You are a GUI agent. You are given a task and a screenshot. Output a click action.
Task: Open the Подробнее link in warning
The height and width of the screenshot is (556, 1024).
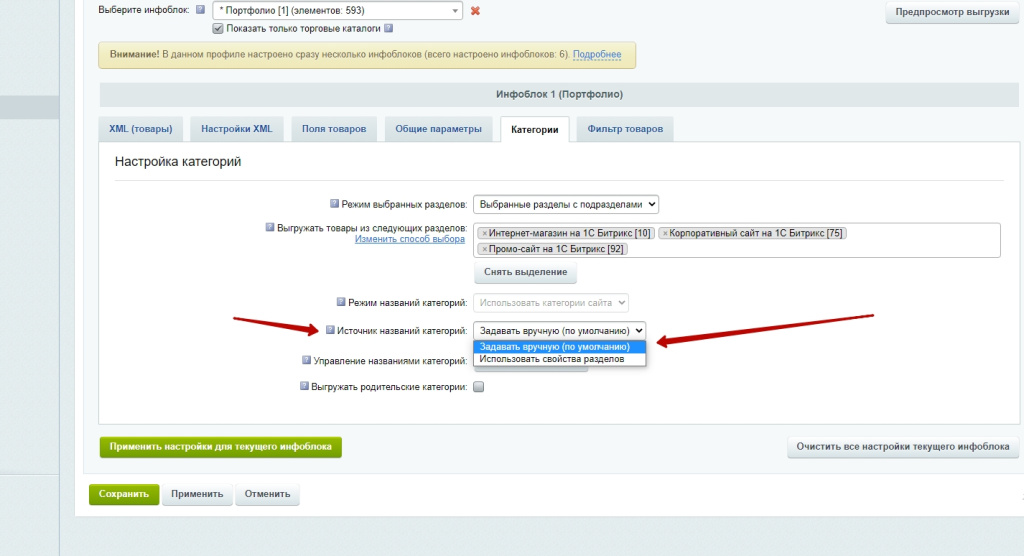tap(597, 54)
